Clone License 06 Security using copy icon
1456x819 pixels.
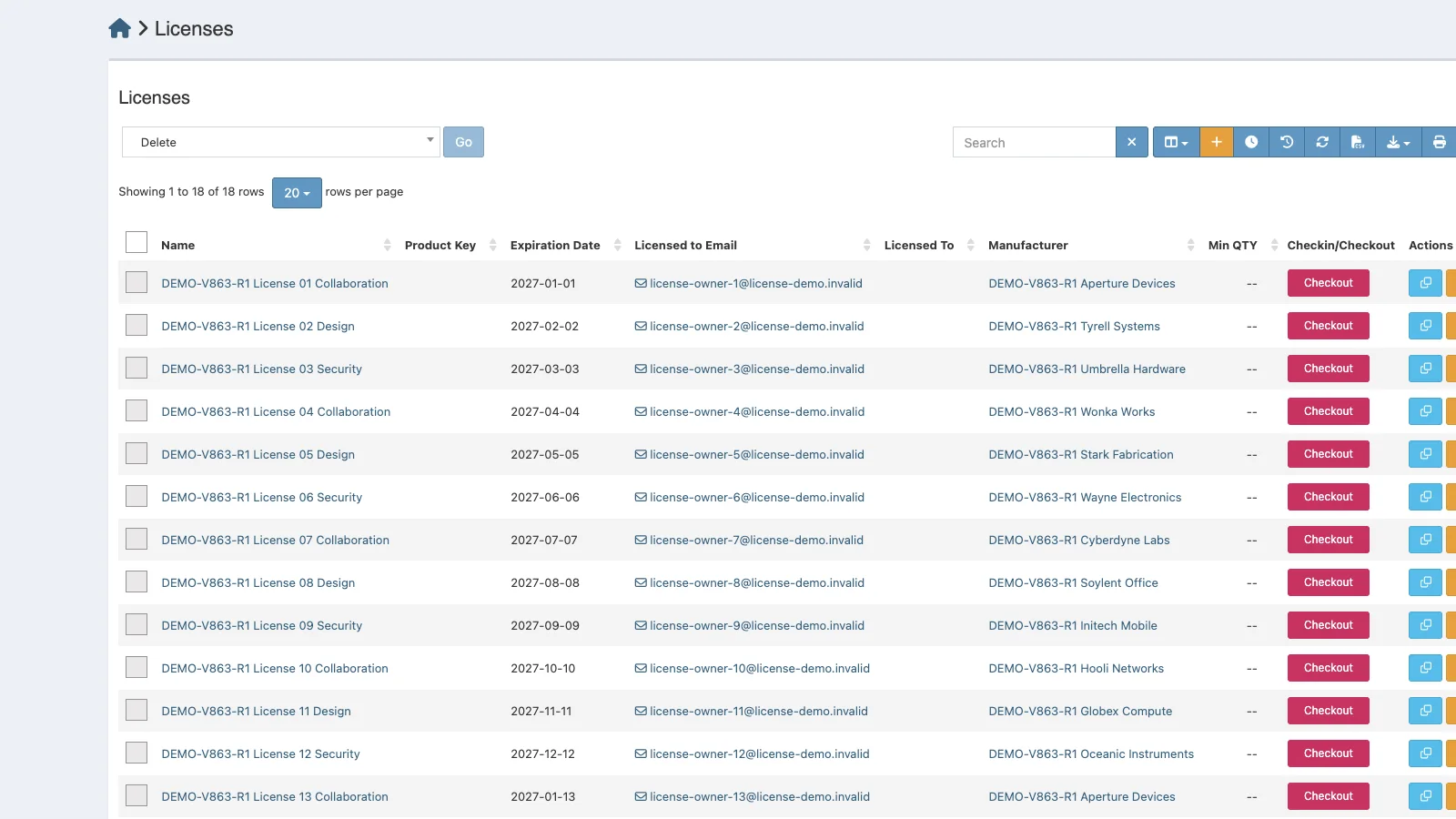pyautogui.click(x=1425, y=497)
